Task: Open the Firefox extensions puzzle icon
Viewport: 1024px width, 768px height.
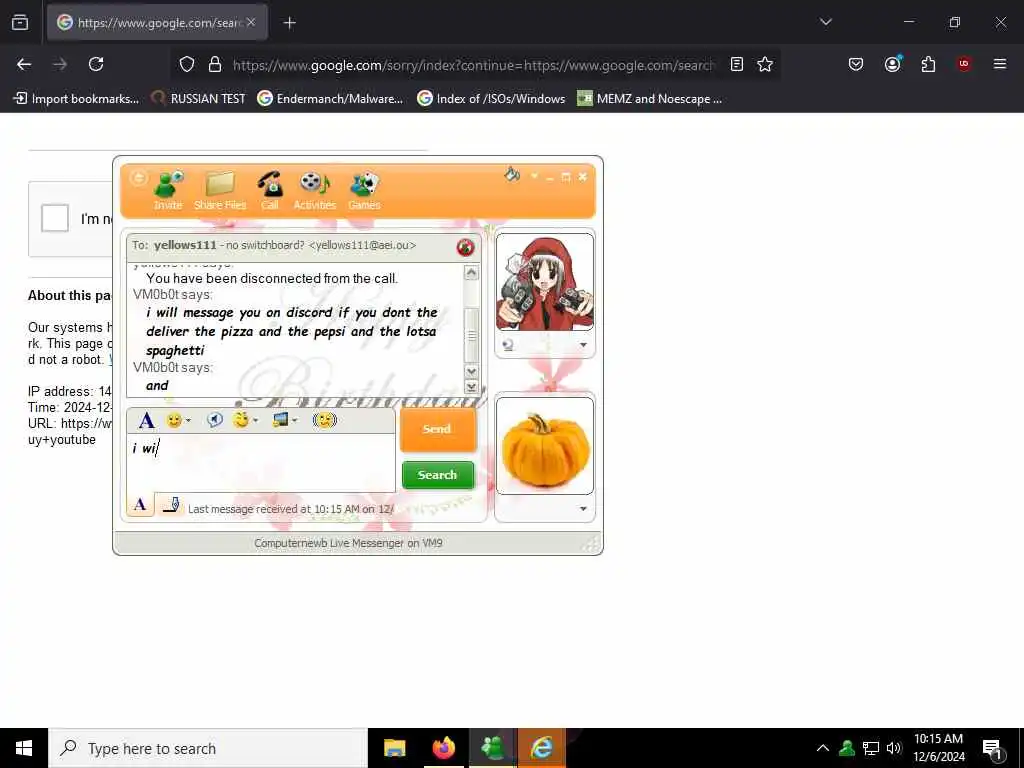Action: (x=928, y=64)
